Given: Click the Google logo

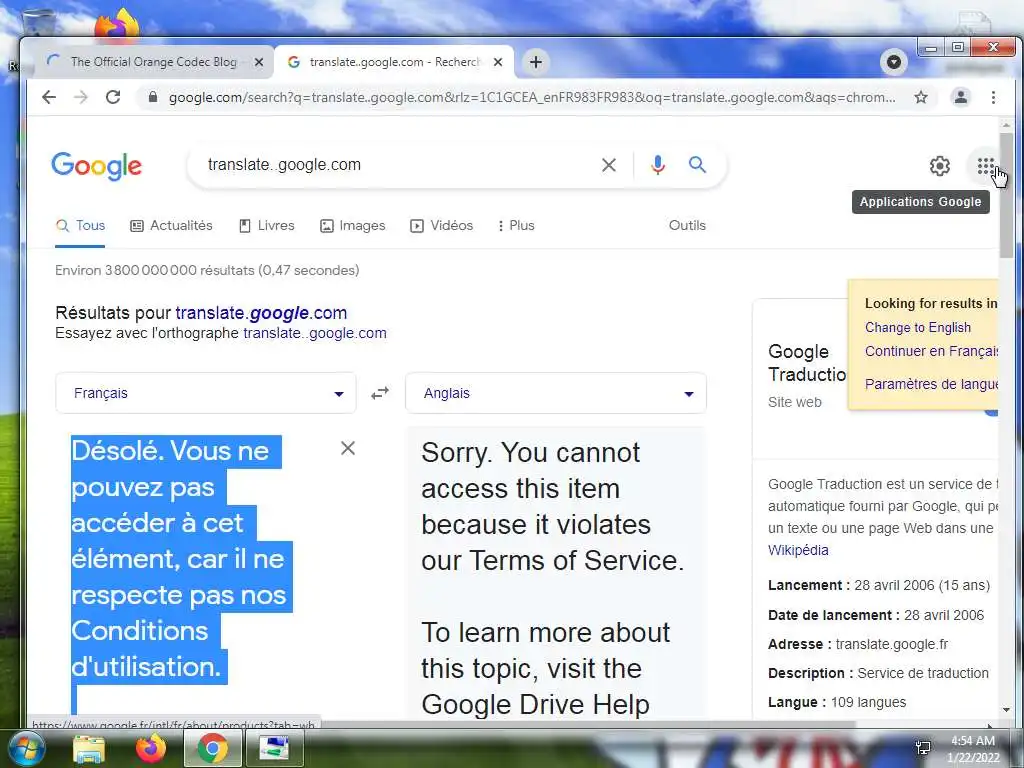Looking at the screenshot, I should pyautogui.click(x=97, y=166).
